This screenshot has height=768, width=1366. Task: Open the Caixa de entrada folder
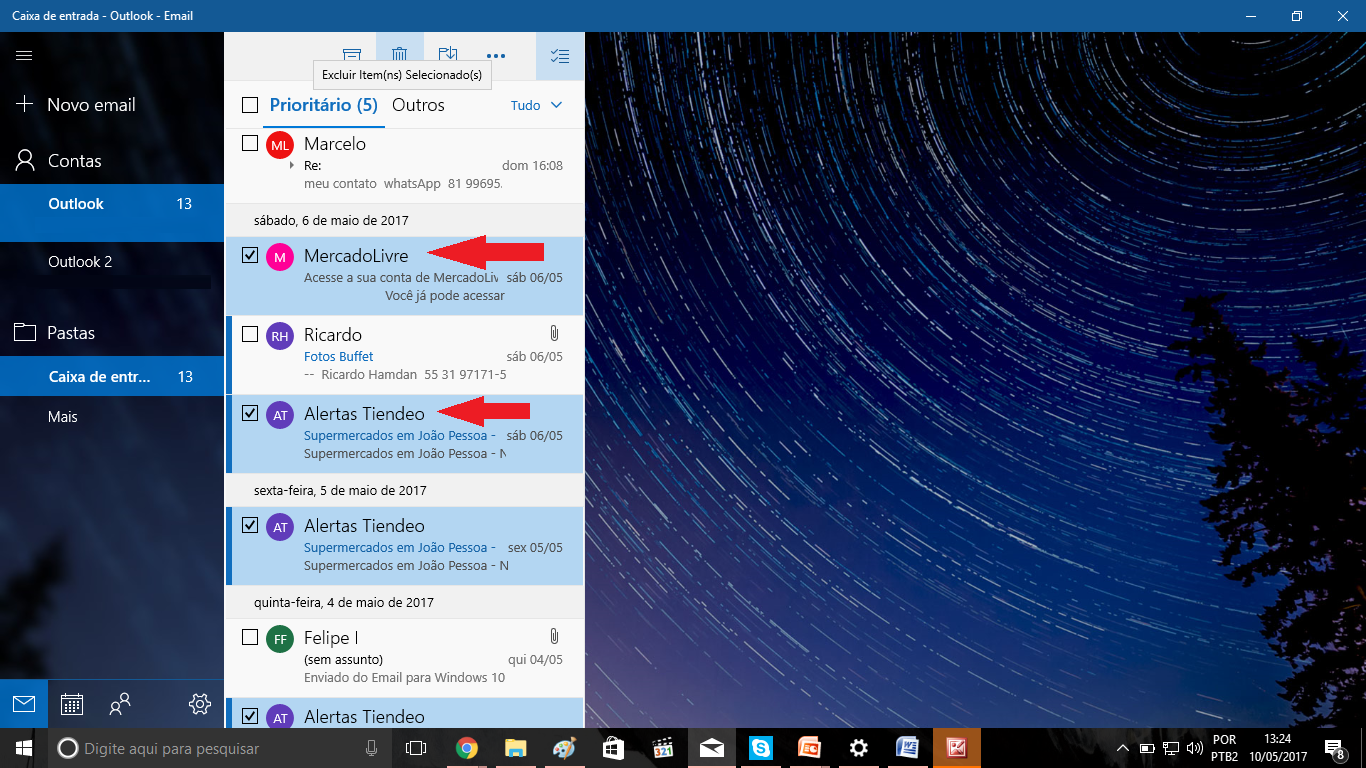(x=112, y=377)
